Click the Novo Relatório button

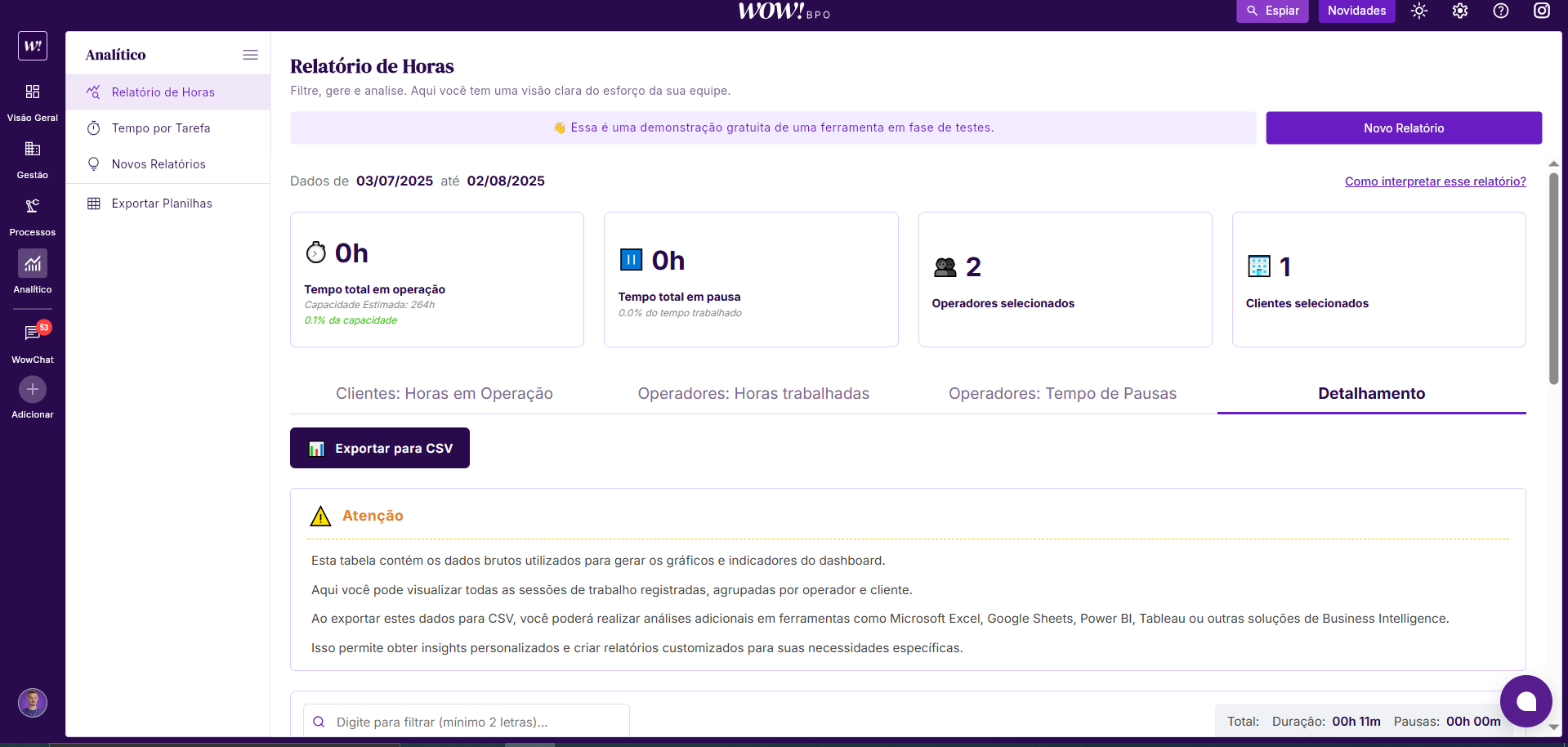1403,128
